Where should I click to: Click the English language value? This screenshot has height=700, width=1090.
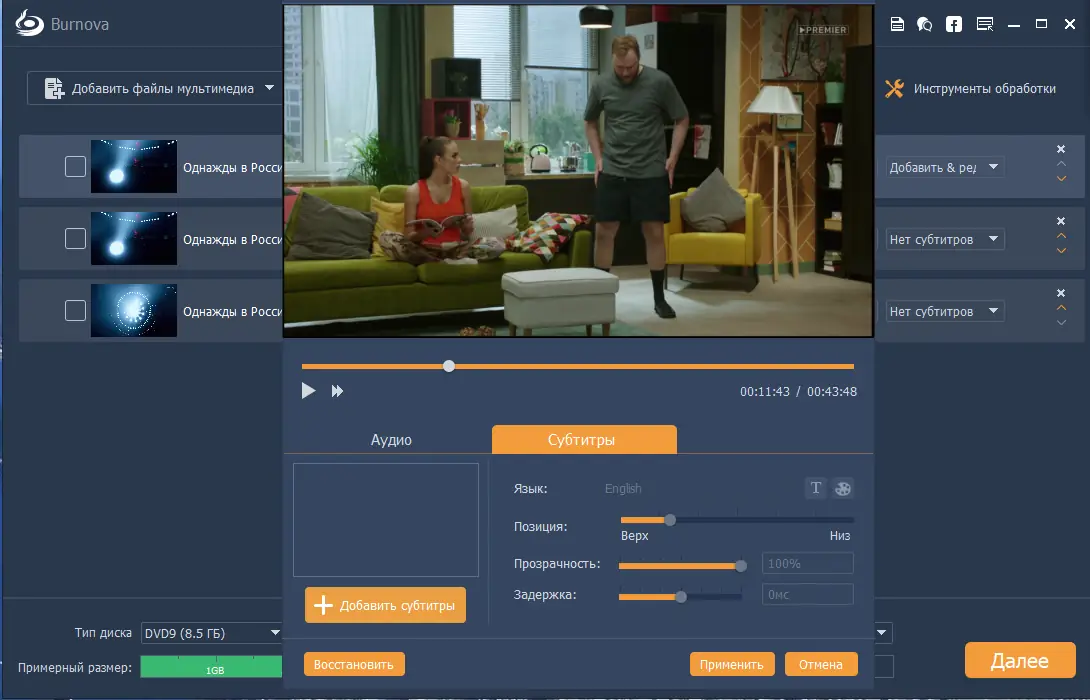coord(623,488)
